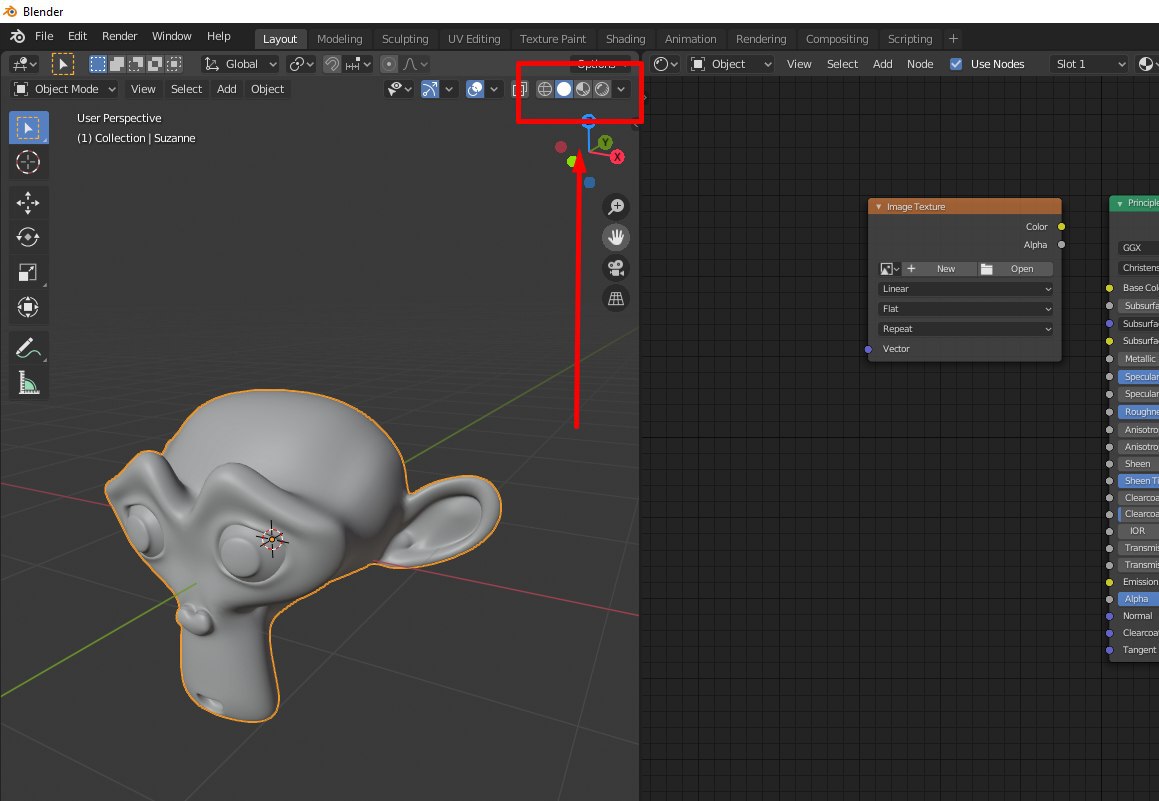
Task: Switch to the Modeling workspace tab
Action: (340, 39)
